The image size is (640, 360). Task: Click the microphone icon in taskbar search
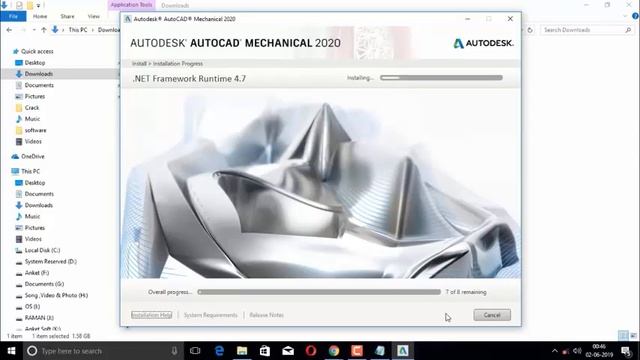pos(174,351)
